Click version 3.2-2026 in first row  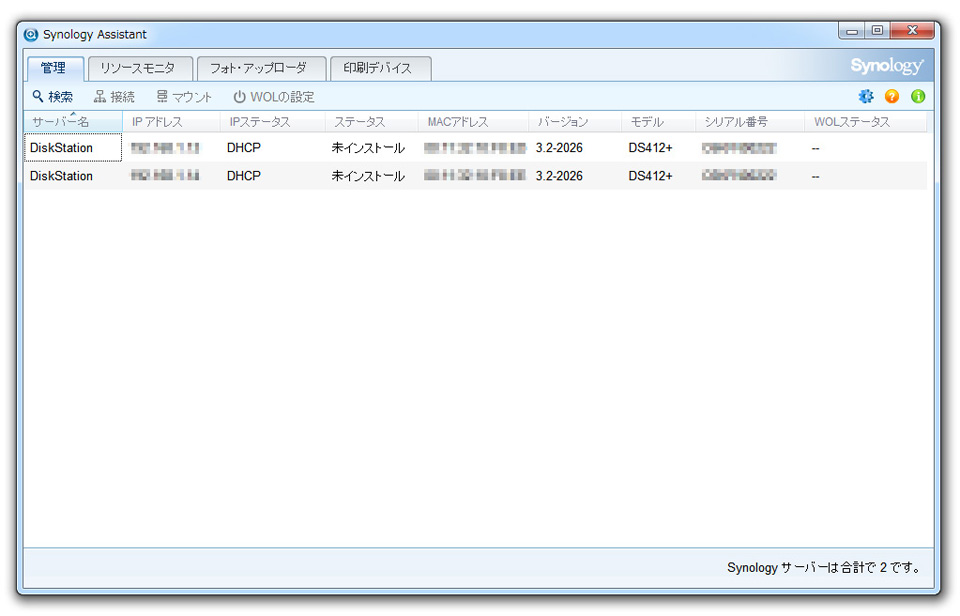(x=559, y=148)
